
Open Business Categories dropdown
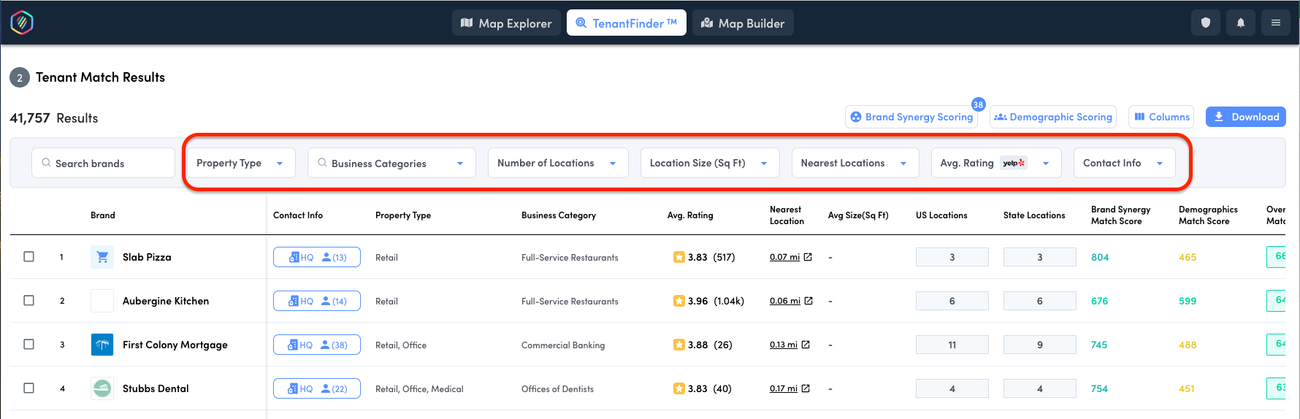coord(390,163)
